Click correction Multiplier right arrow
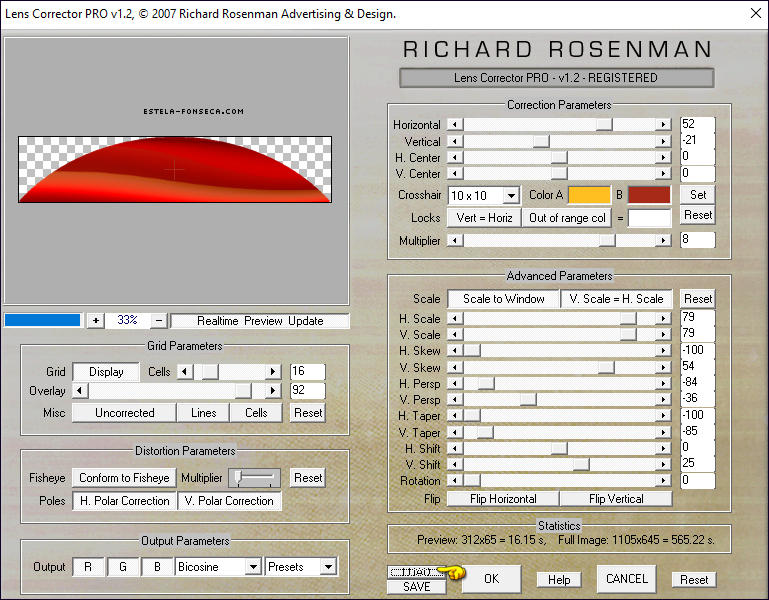 (663, 240)
